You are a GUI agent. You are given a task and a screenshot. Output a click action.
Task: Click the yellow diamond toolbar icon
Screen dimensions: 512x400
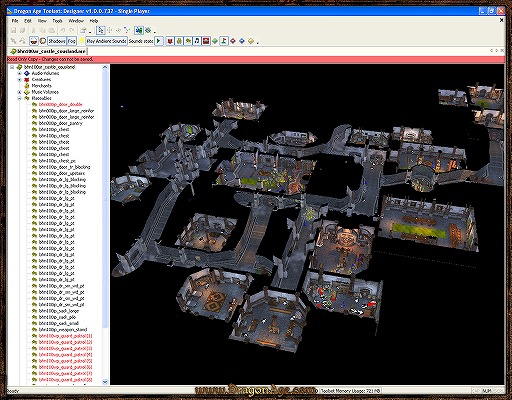[x=251, y=41]
